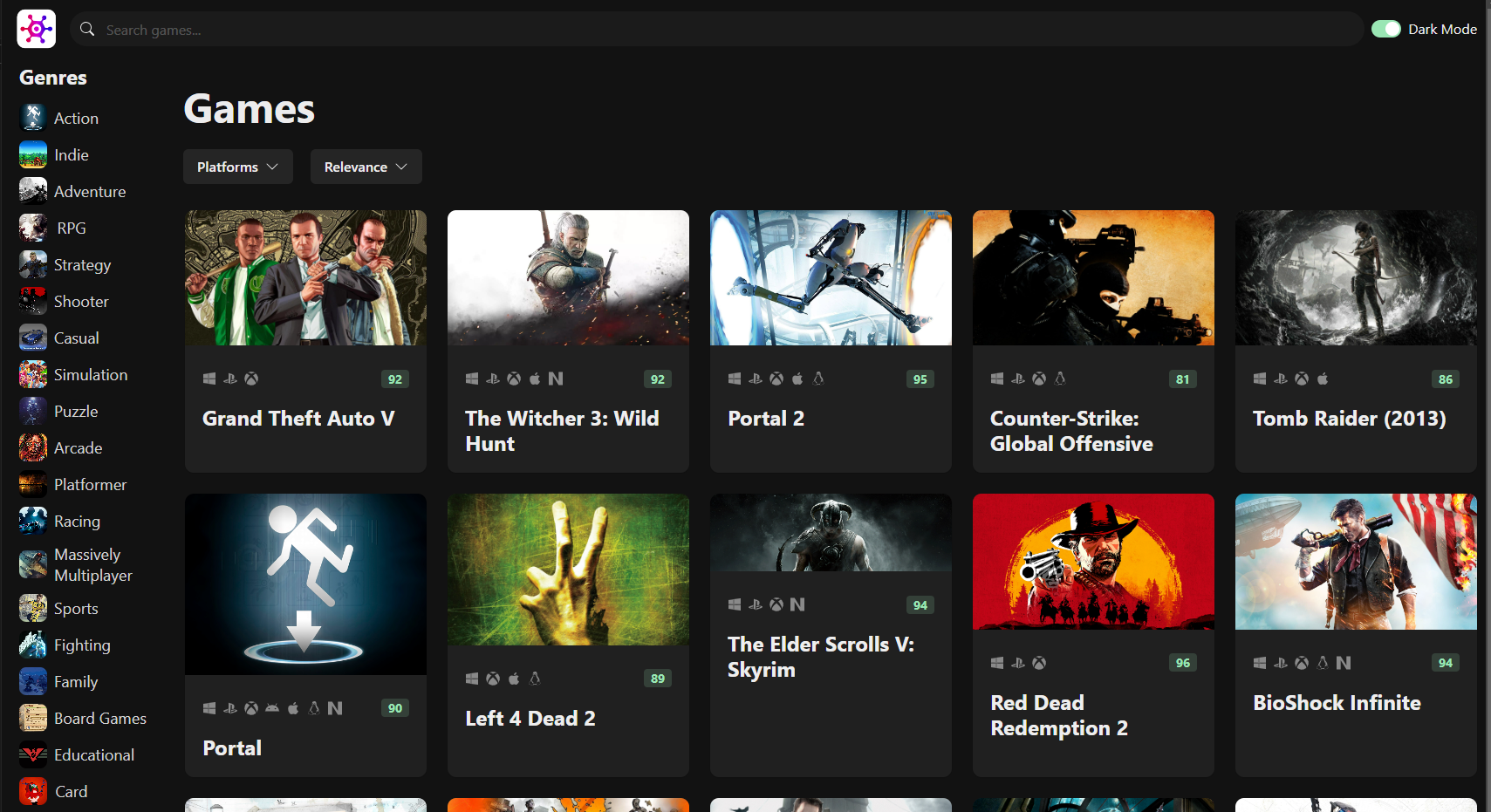Viewport: 1491px width, 812px height.
Task: Click the Board Games genre icon
Action: pyautogui.click(x=33, y=718)
